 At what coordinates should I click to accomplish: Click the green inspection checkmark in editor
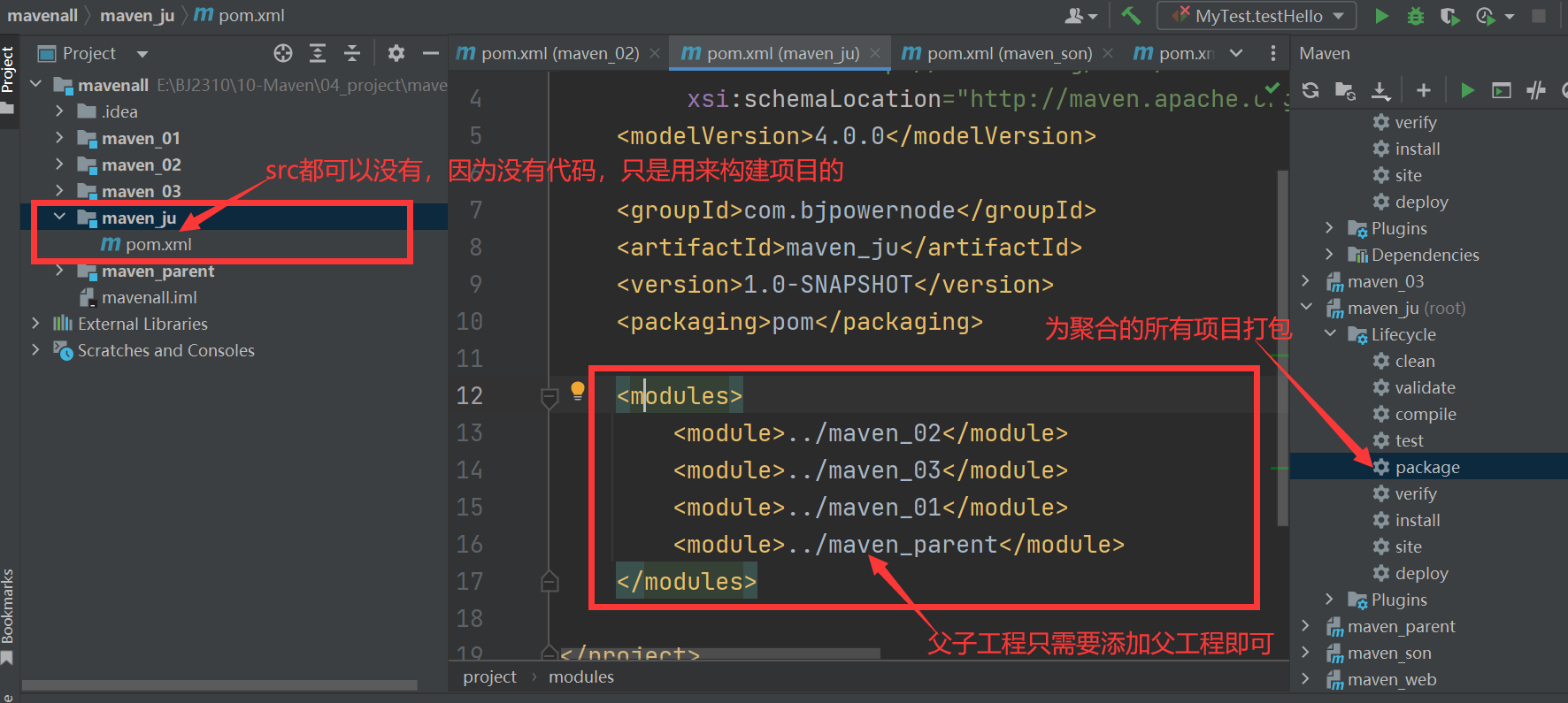[x=1272, y=88]
